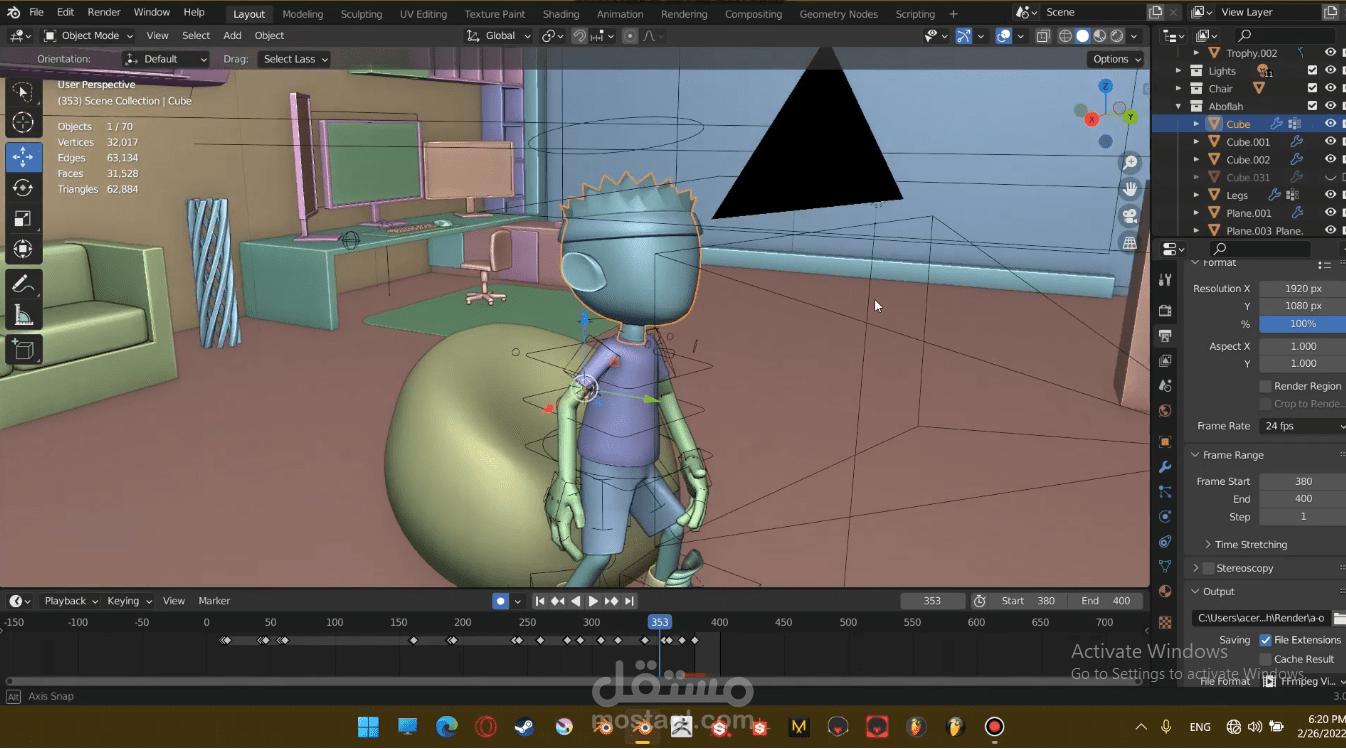Open the World properties tab

click(1165, 411)
